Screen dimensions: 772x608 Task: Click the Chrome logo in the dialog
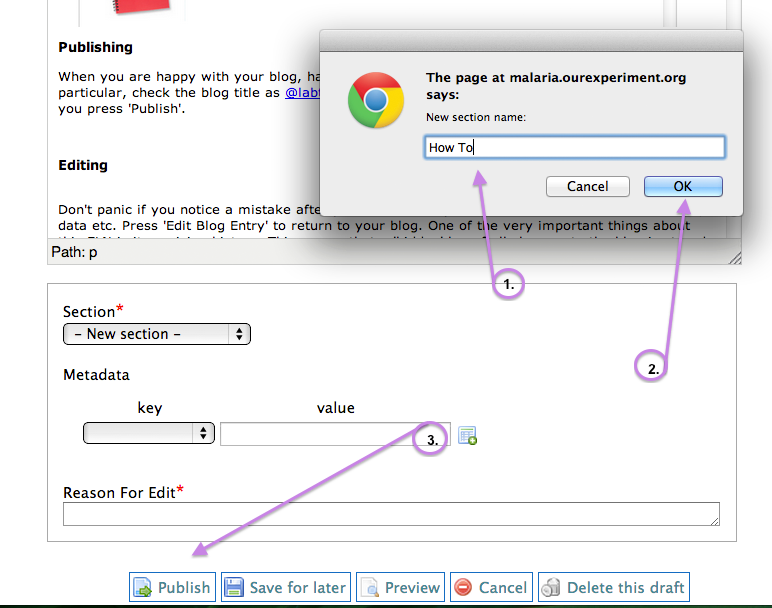pyautogui.click(x=376, y=100)
